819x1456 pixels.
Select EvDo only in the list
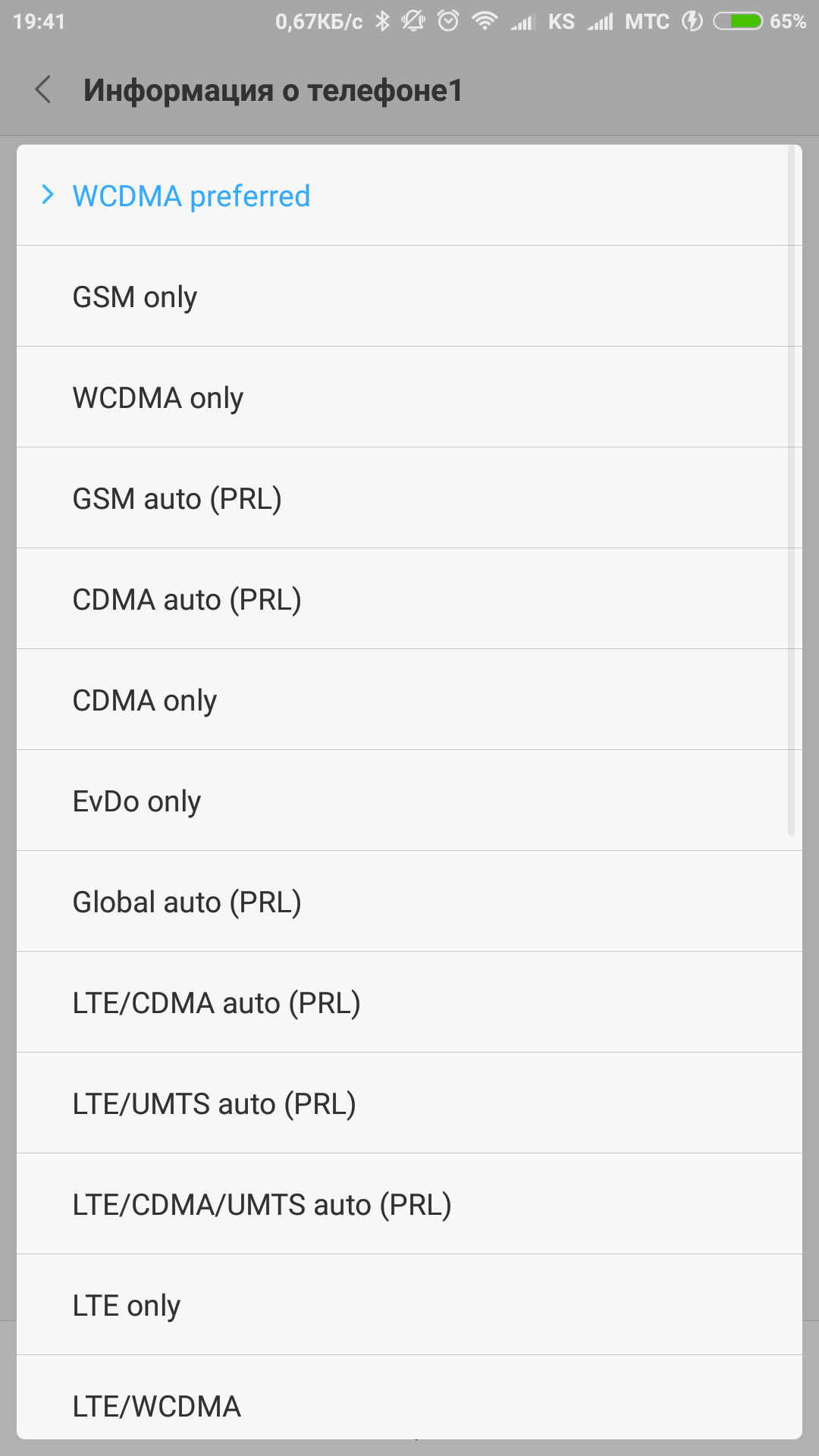pyautogui.click(x=136, y=801)
